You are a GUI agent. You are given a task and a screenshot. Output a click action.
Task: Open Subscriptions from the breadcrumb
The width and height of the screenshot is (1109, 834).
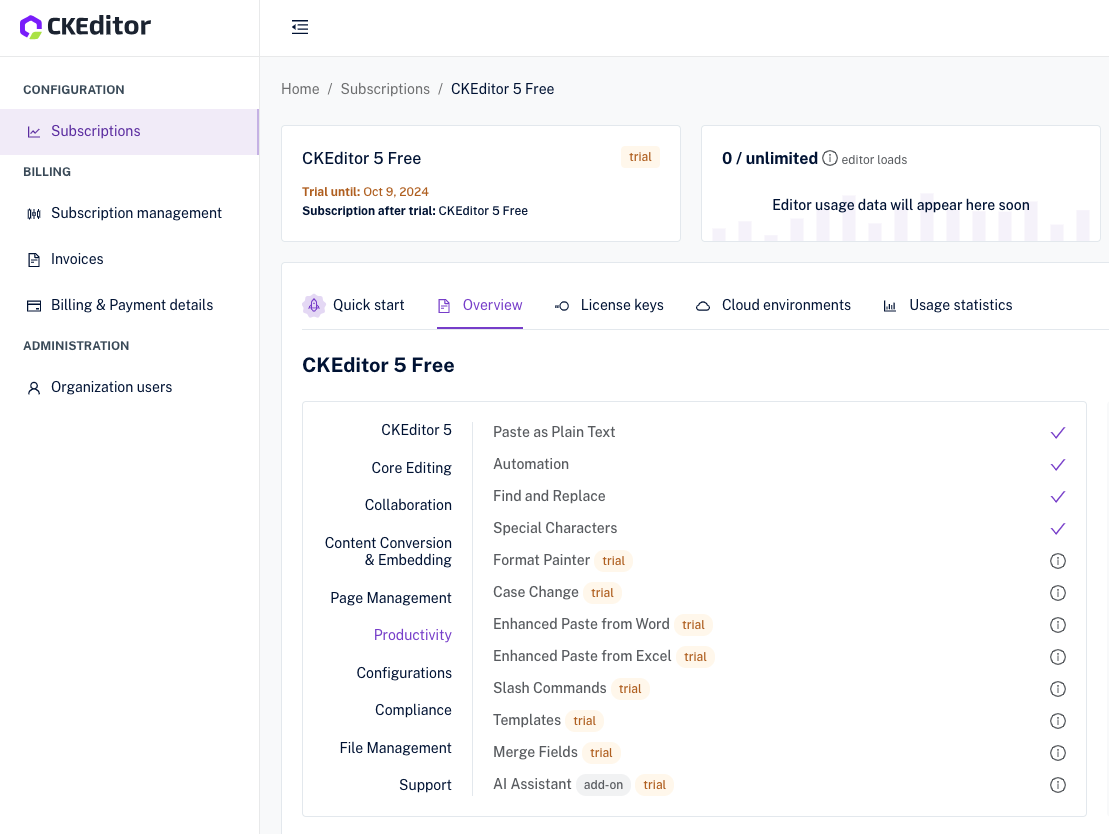click(385, 89)
